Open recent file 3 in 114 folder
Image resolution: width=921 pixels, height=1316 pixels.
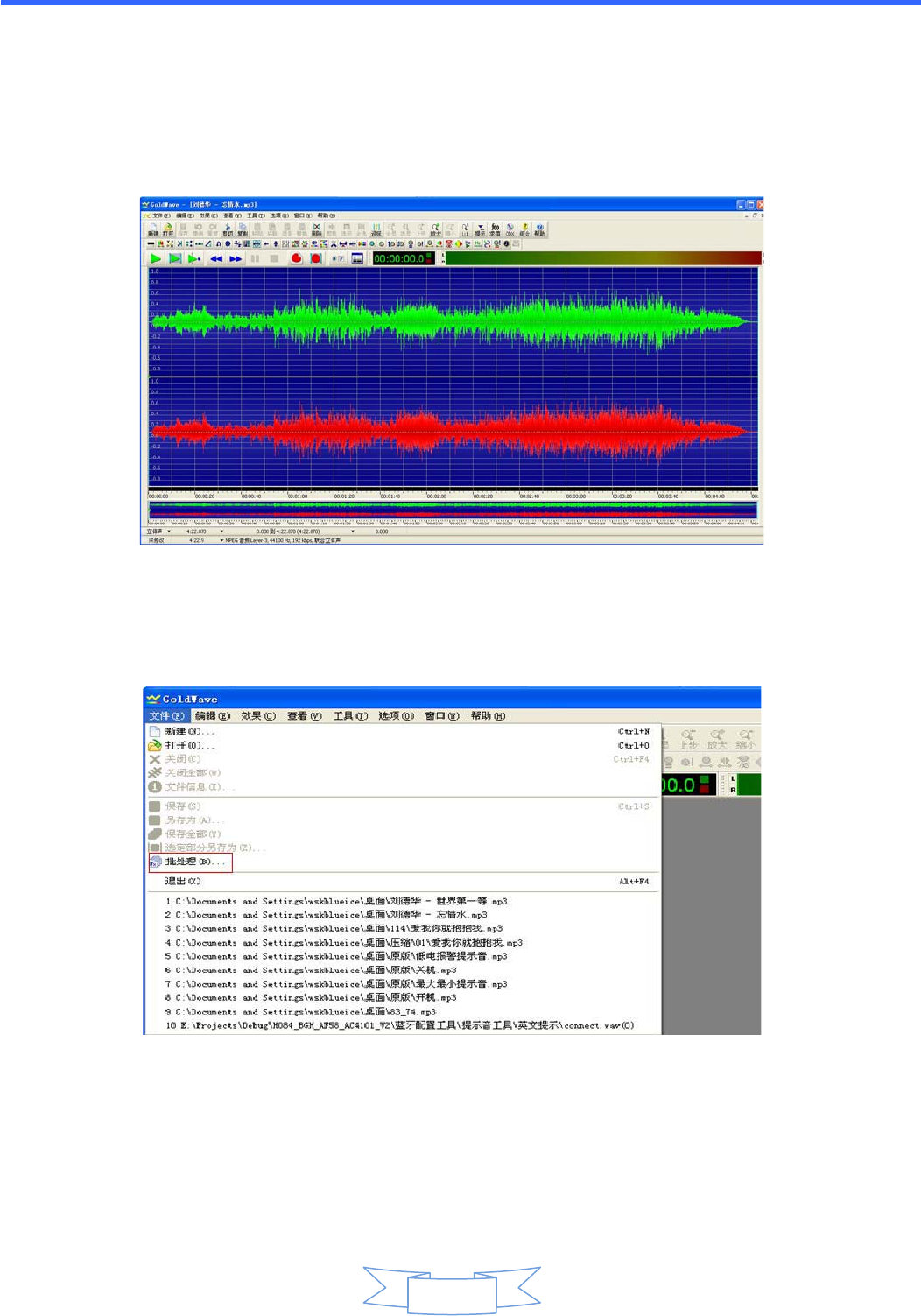coord(403,929)
